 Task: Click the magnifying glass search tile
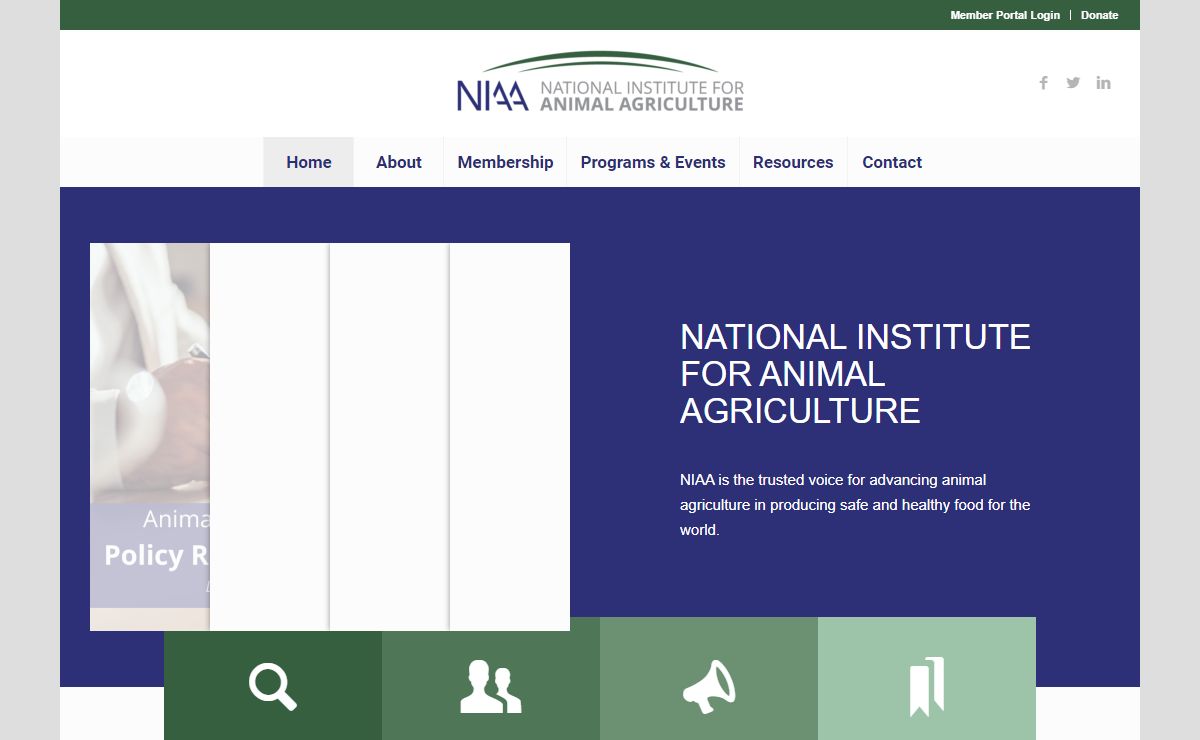coord(273,679)
